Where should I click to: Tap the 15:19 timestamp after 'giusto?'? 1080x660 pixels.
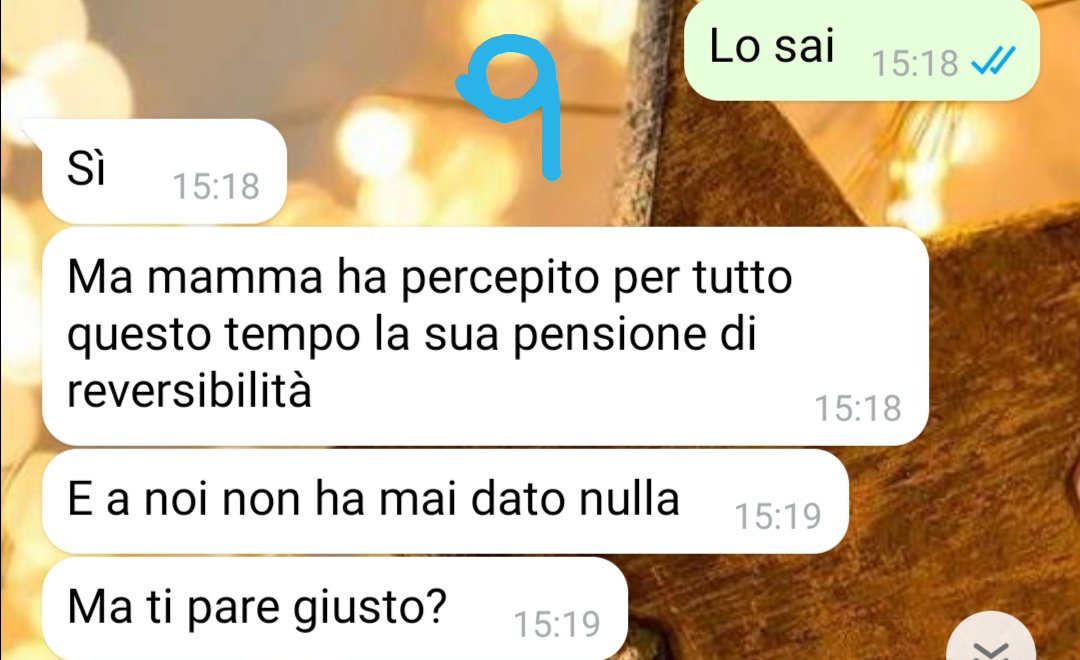tap(557, 624)
